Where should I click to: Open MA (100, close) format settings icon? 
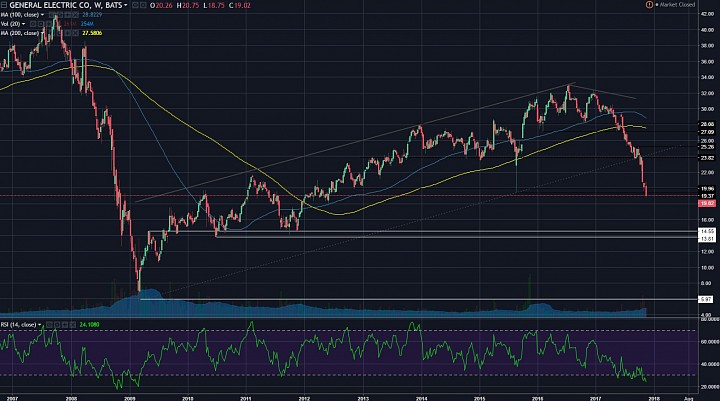60,15
